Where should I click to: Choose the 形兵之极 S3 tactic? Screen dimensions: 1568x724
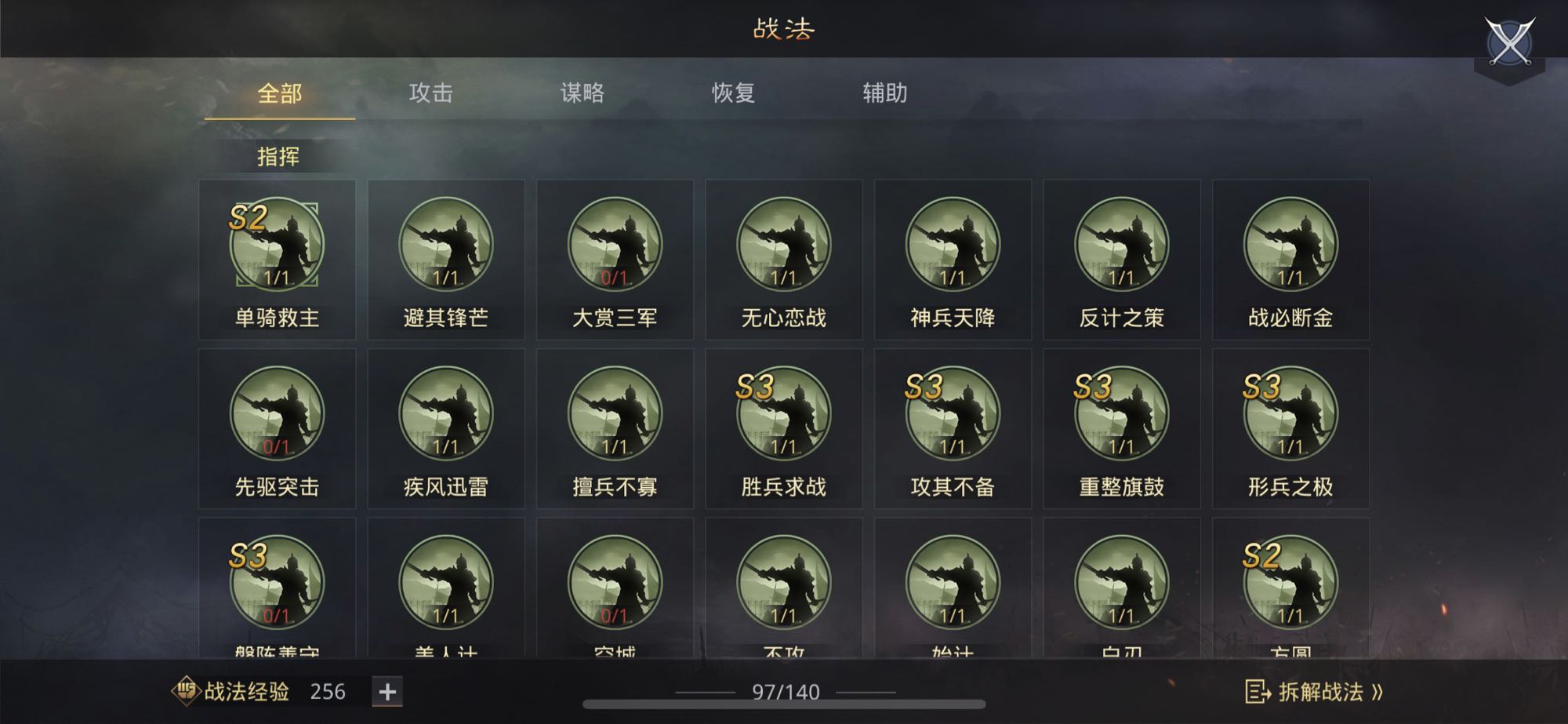click(1290, 413)
